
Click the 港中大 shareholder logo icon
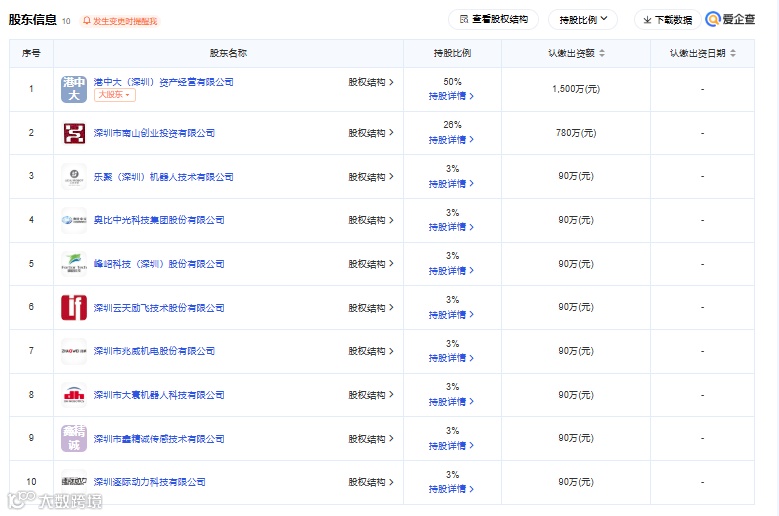(x=74, y=89)
